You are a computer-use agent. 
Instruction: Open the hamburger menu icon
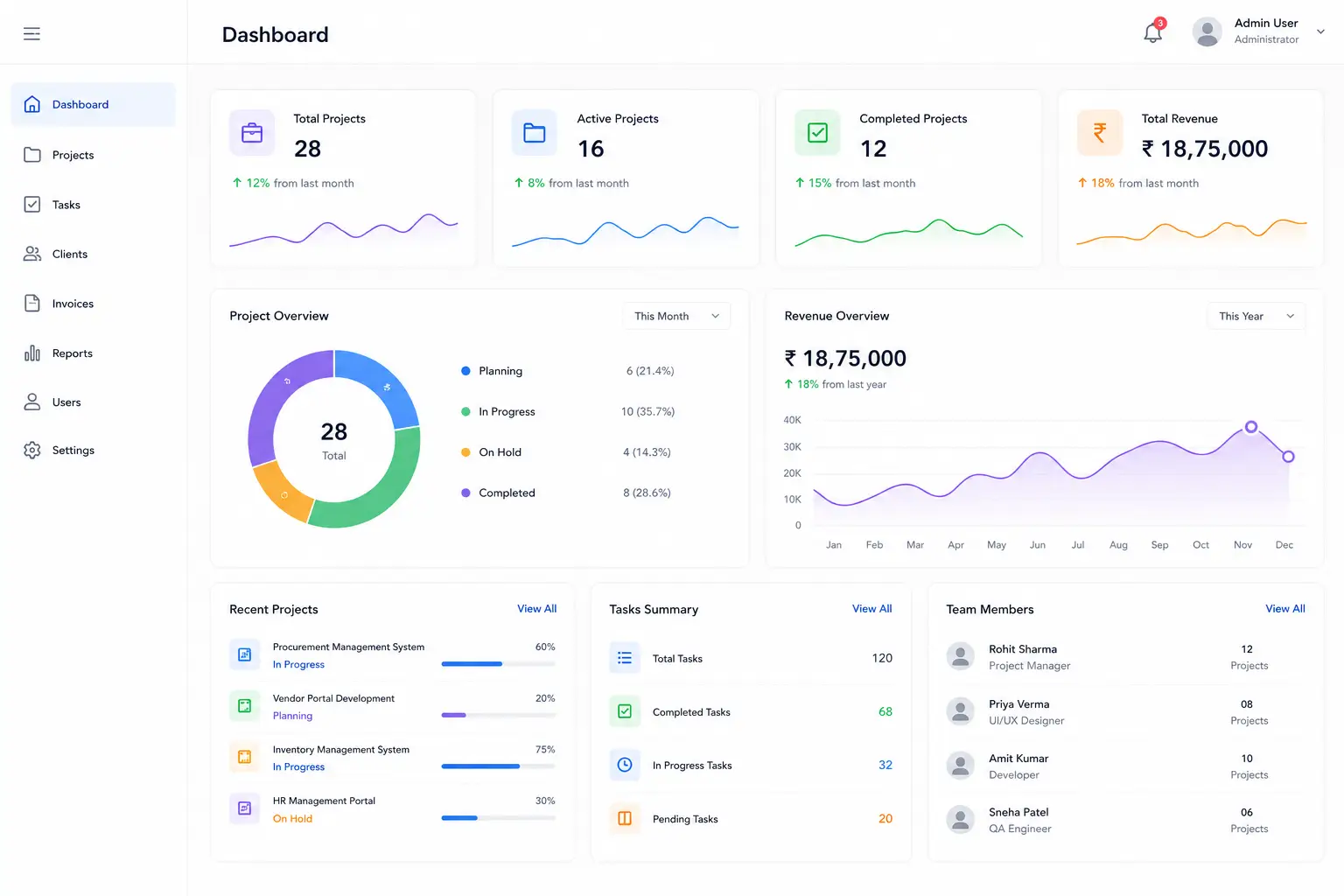(x=31, y=33)
